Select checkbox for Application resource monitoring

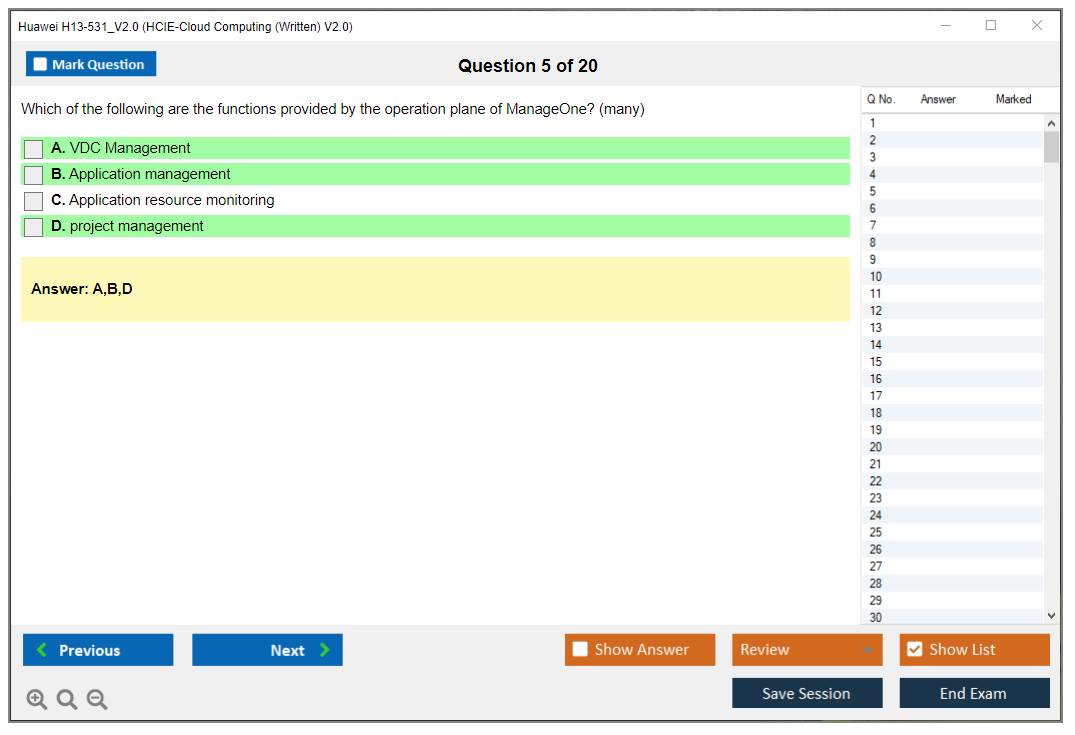tap(34, 201)
